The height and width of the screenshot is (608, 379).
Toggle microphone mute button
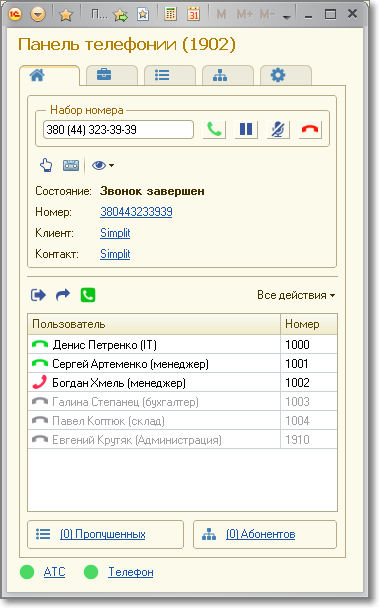coord(278,129)
